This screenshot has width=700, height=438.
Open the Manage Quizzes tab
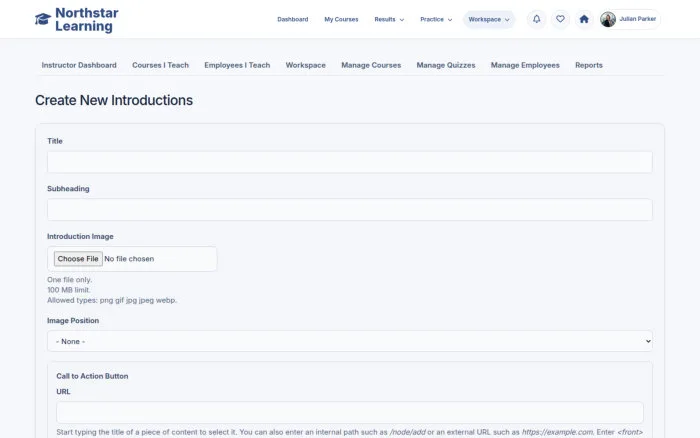click(x=446, y=65)
